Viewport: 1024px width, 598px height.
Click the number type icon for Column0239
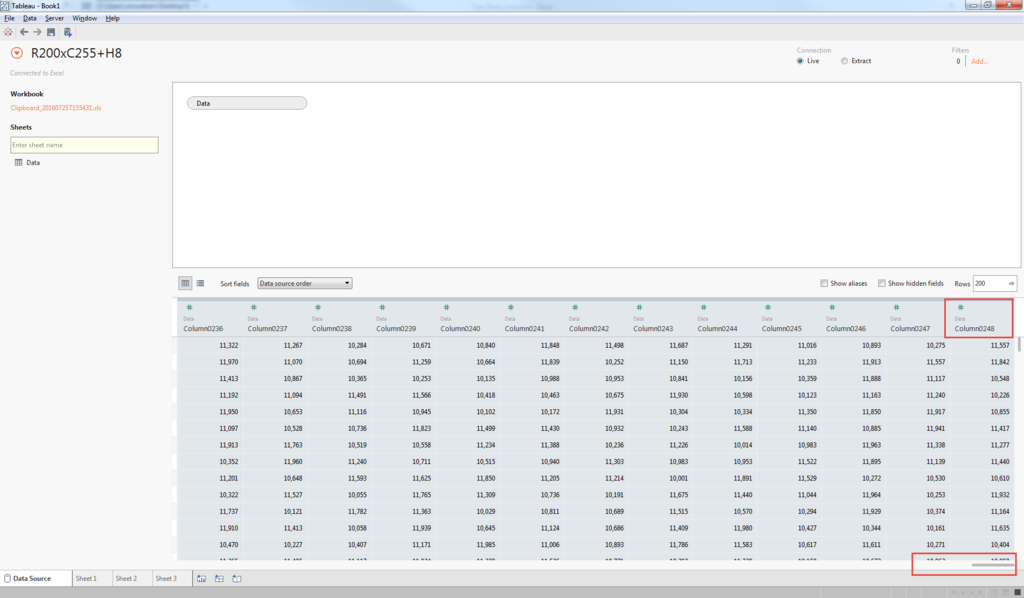point(382,307)
